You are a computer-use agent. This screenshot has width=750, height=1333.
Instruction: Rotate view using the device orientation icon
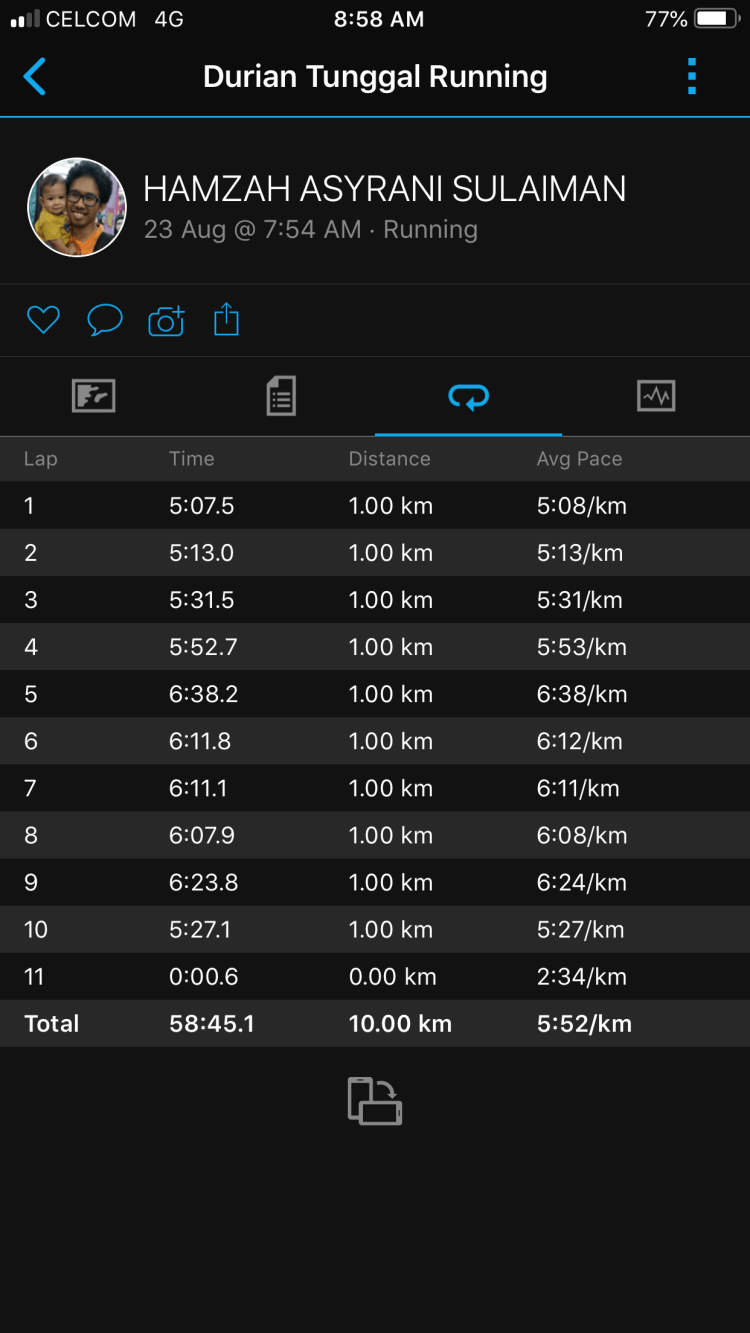[x=375, y=1101]
